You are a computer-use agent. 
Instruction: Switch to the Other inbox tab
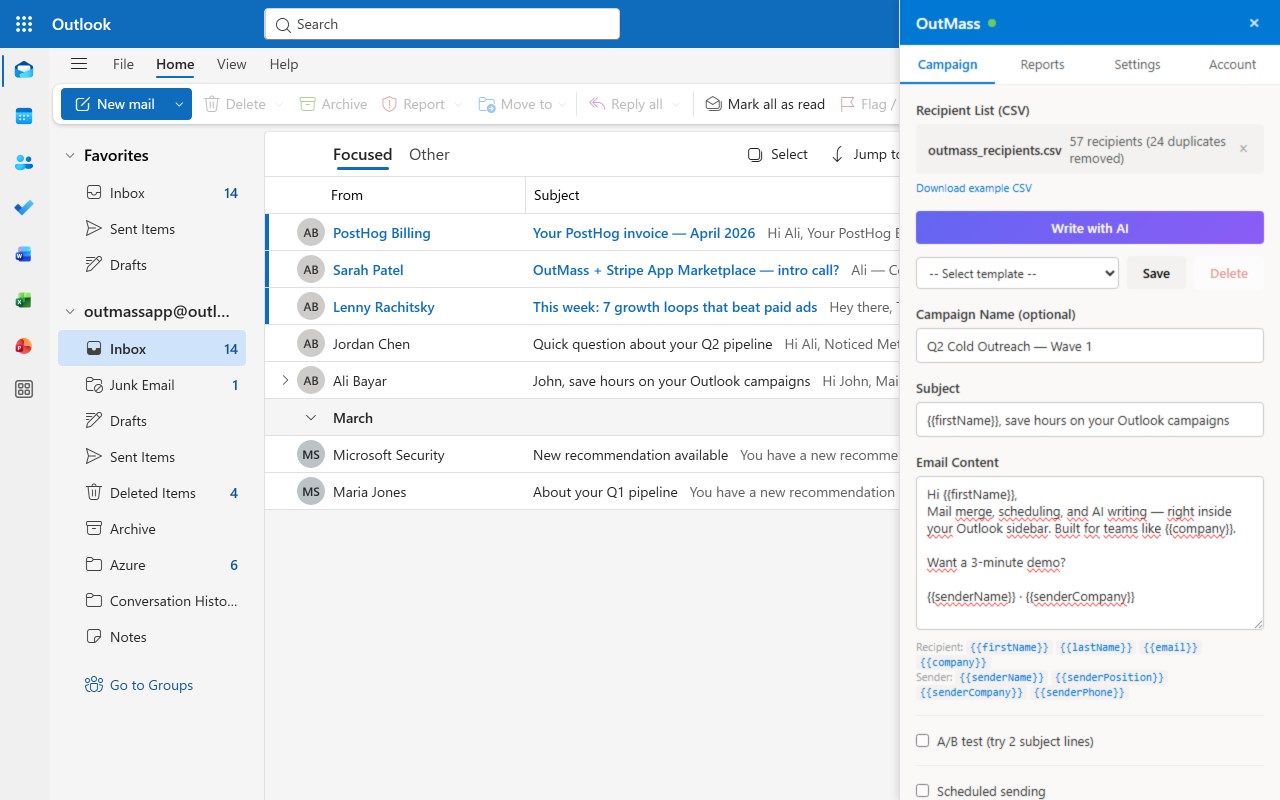(429, 154)
